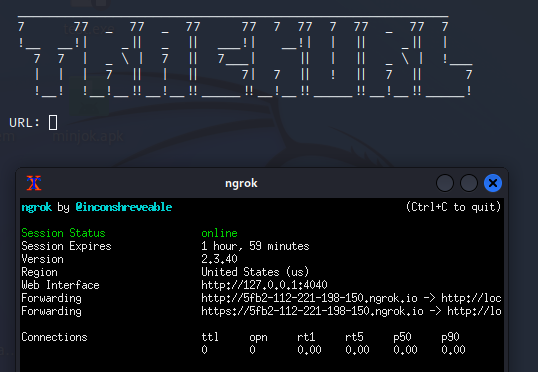
Task: Click the 'URL:' prompt label
Action: [24, 123]
